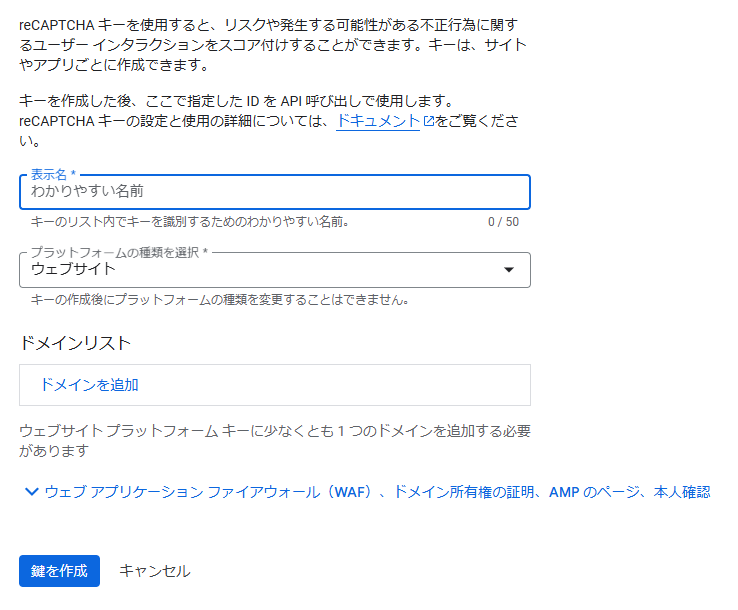Focus the 表示名 text input field
The width and height of the screenshot is (738, 610).
274,191
